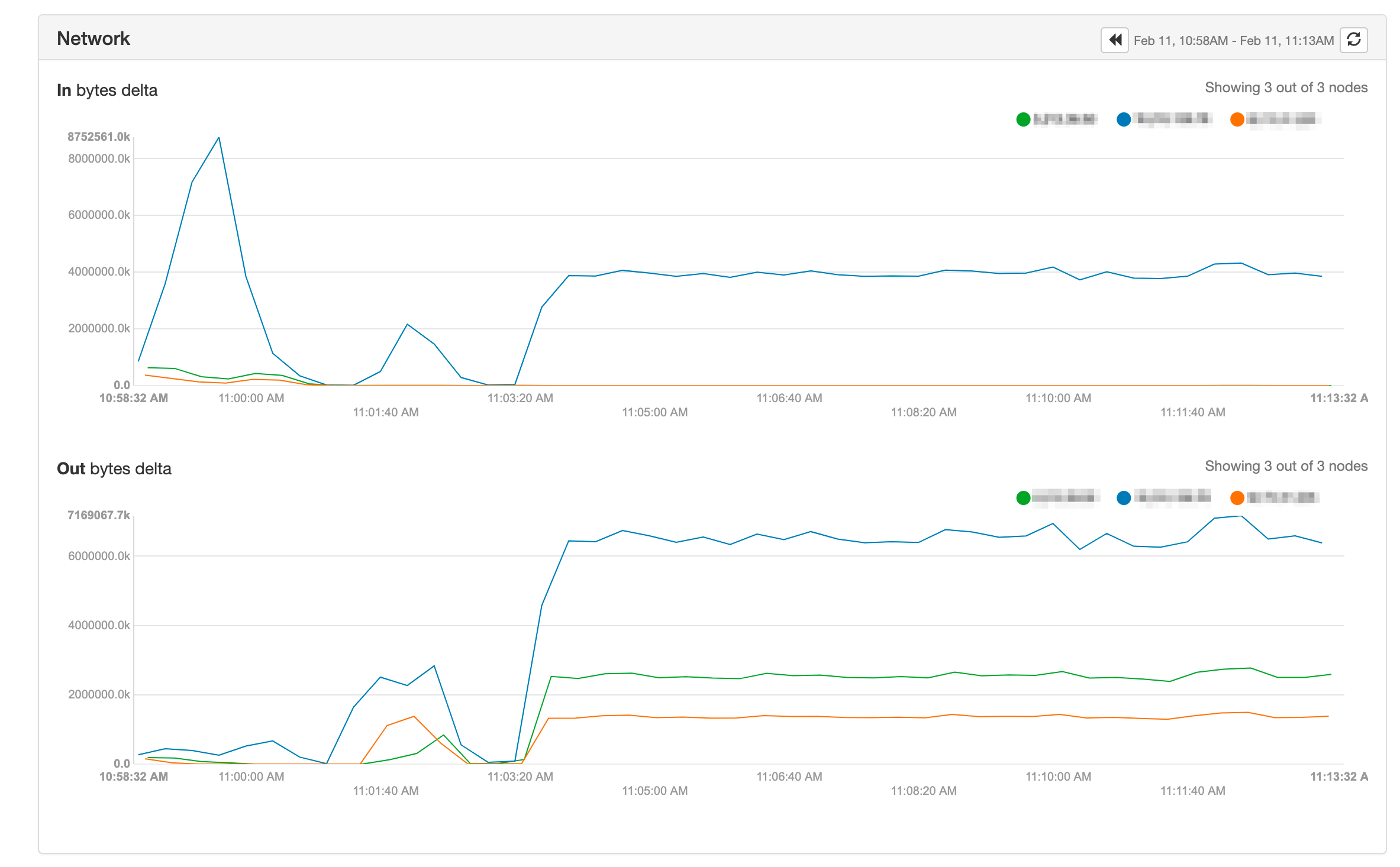This screenshot has height=867, width=1400.
Task: Toggle orange node in In bytes legend
Action: coord(1237,119)
